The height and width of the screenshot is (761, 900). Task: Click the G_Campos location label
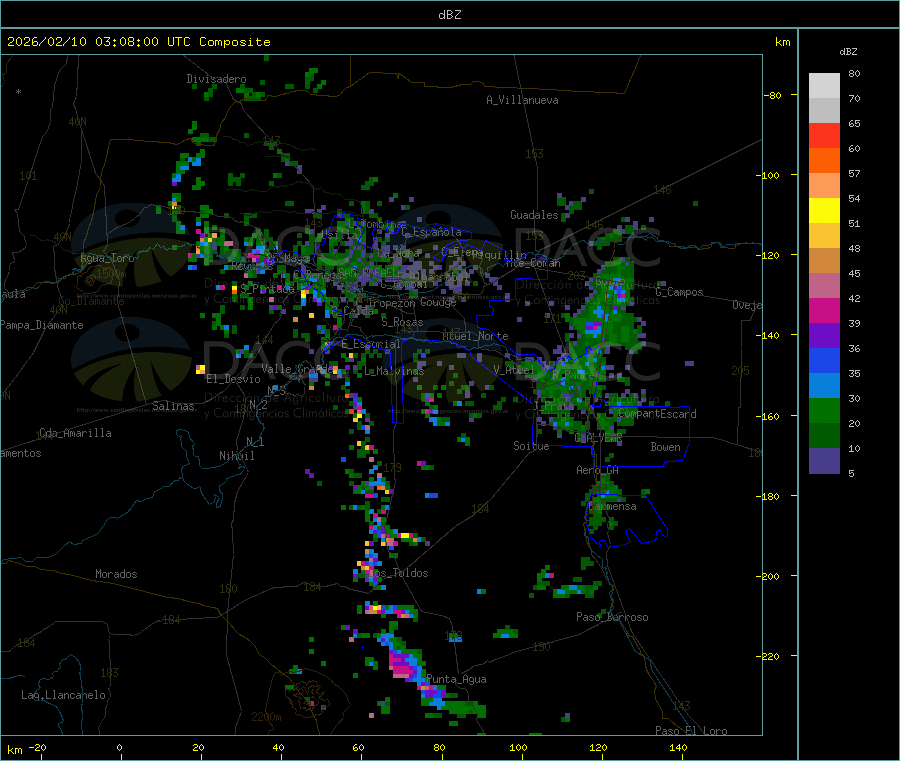(x=679, y=292)
